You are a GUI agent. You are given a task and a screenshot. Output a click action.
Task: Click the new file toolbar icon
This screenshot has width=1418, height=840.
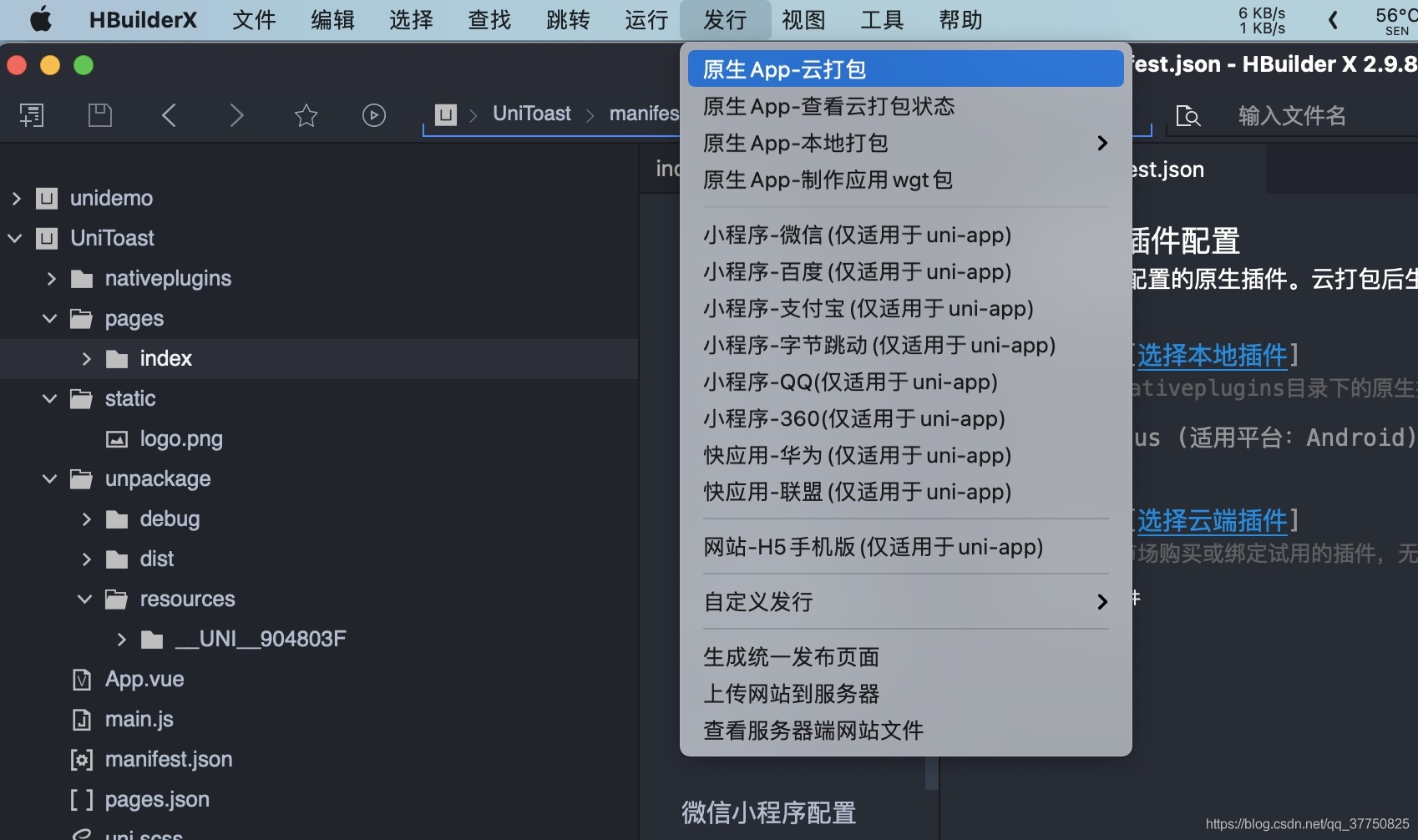32,114
